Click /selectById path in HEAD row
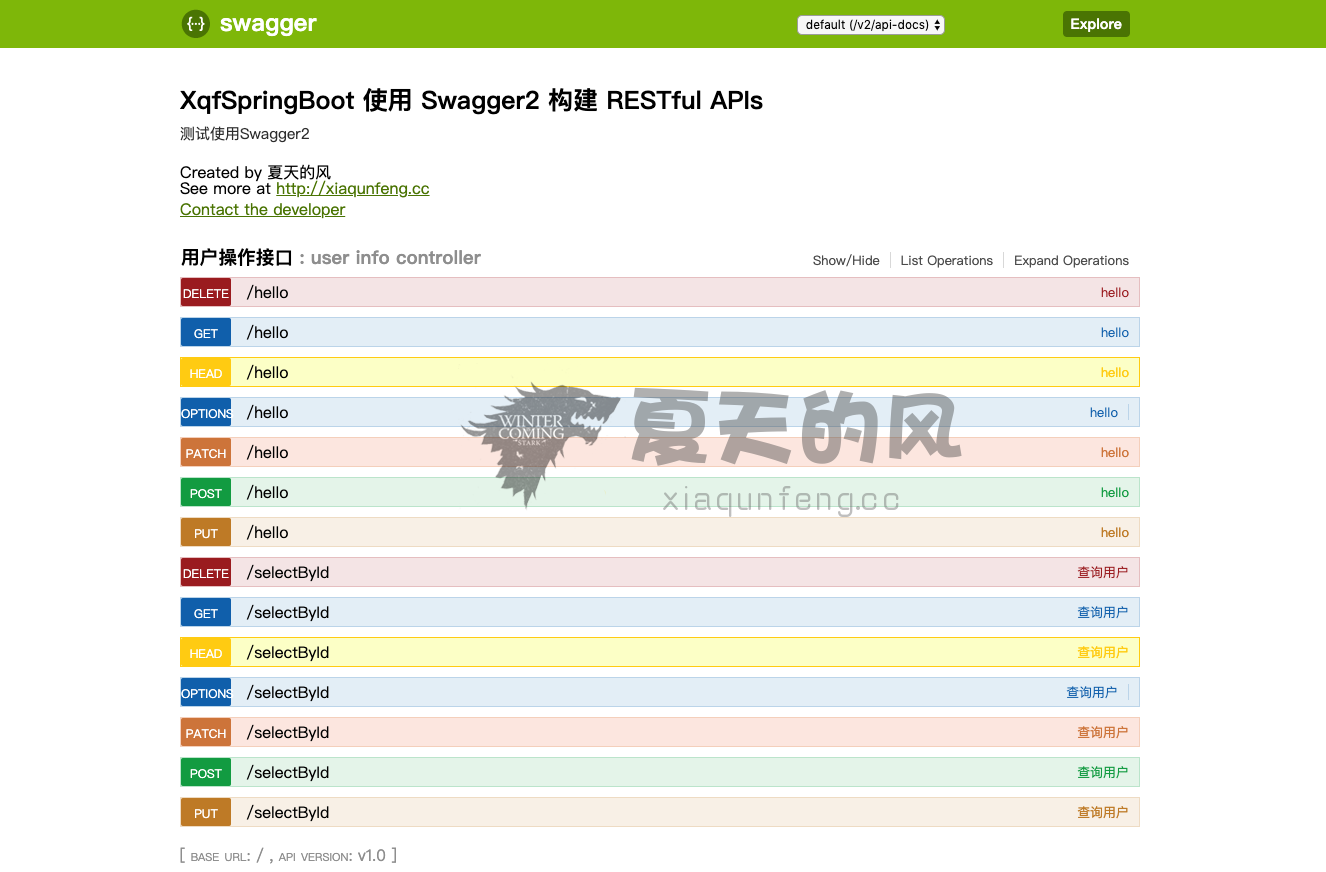The height and width of the screenshot is (872, 1326). (x=288, y=652)
